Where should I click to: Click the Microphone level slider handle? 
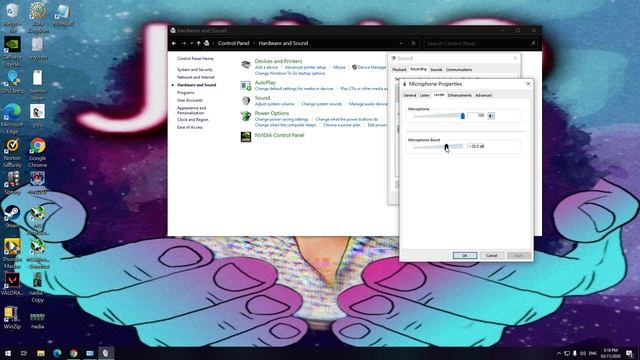click(x=462, y=116)
